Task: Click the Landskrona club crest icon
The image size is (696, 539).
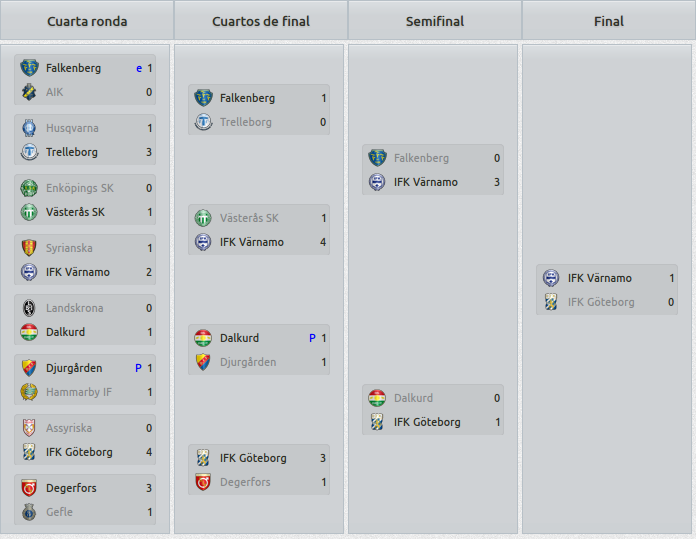Action: tap(29, 308)
